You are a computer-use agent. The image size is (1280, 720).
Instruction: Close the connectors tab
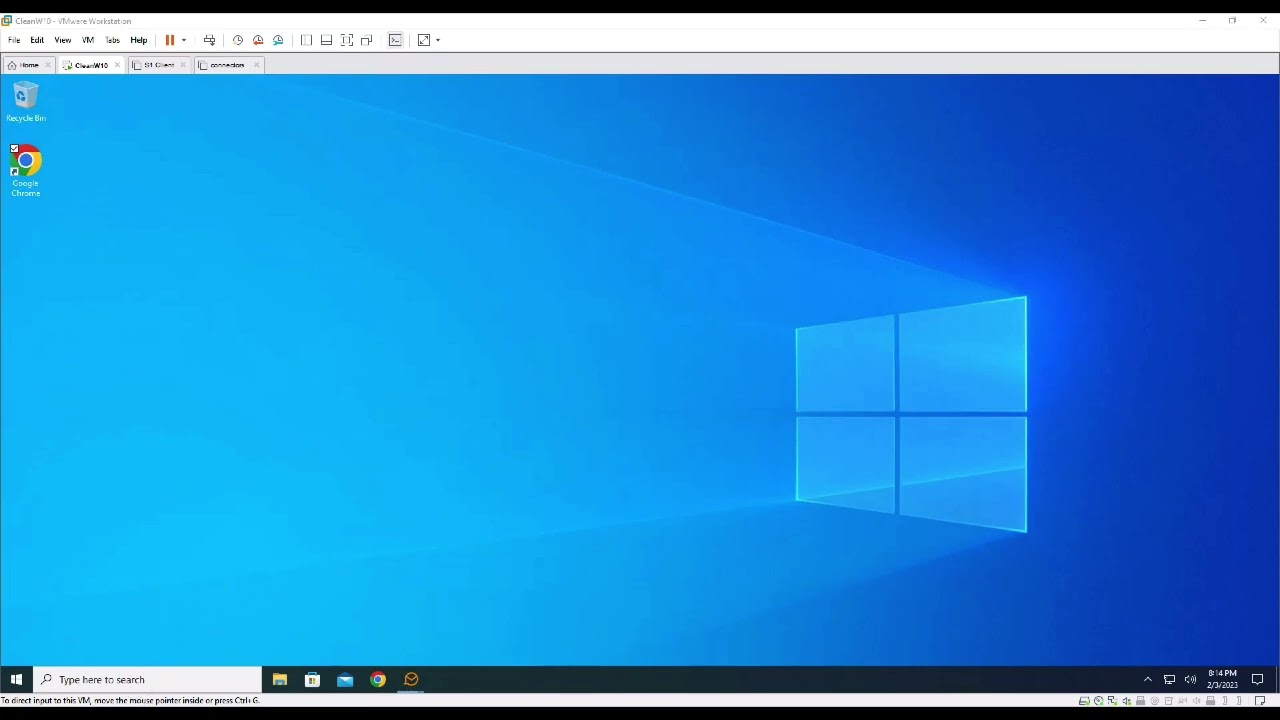coord(256,65)
